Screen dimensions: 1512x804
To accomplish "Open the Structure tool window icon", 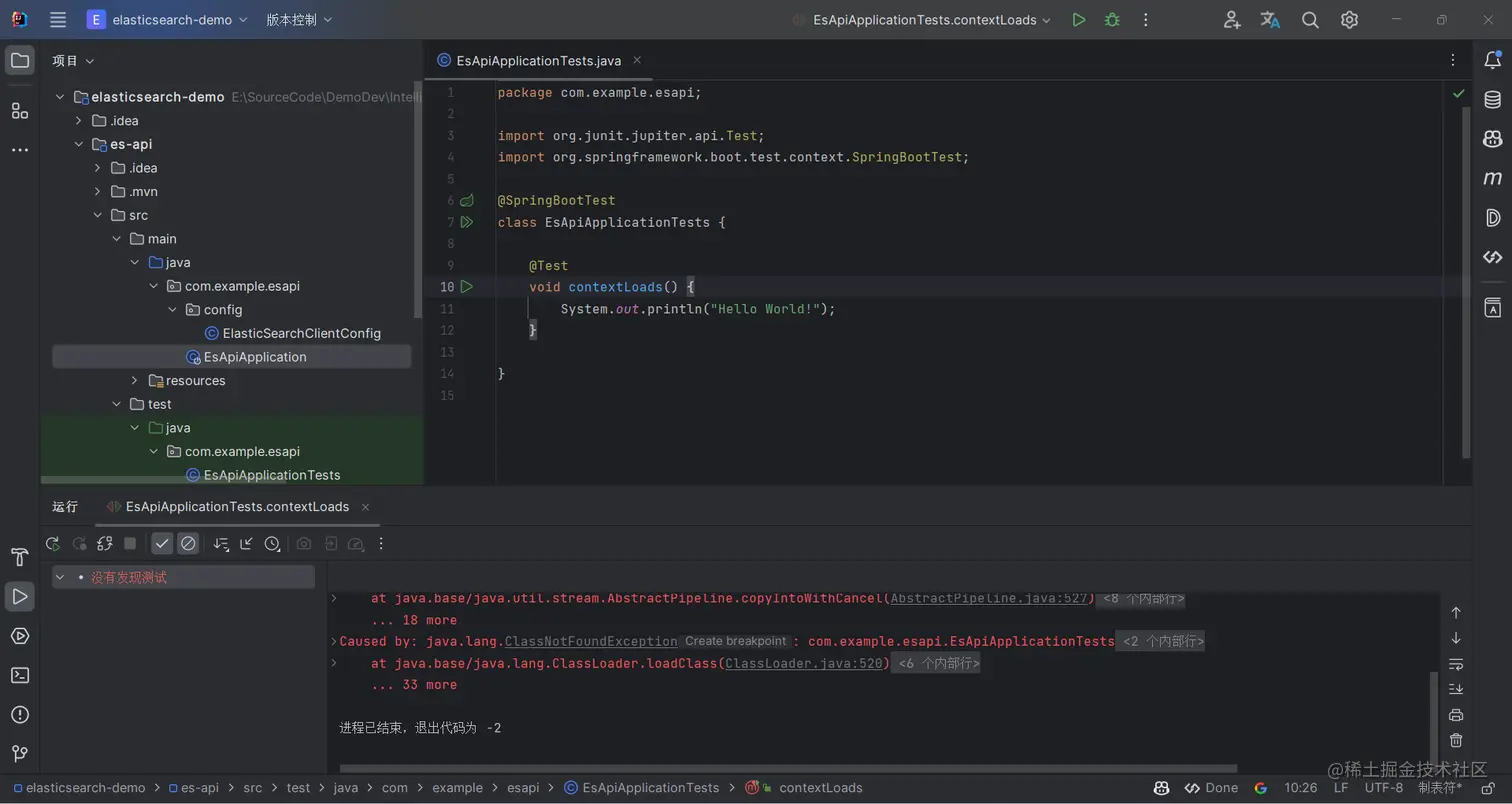I will 20,110.
